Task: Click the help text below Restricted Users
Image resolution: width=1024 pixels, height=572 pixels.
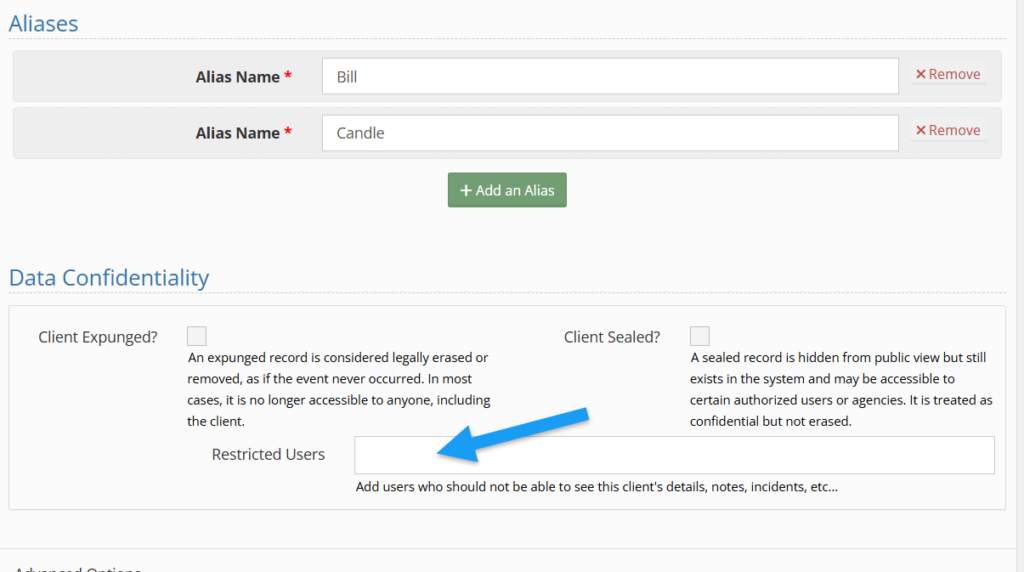Action: (x=596, y=488)
